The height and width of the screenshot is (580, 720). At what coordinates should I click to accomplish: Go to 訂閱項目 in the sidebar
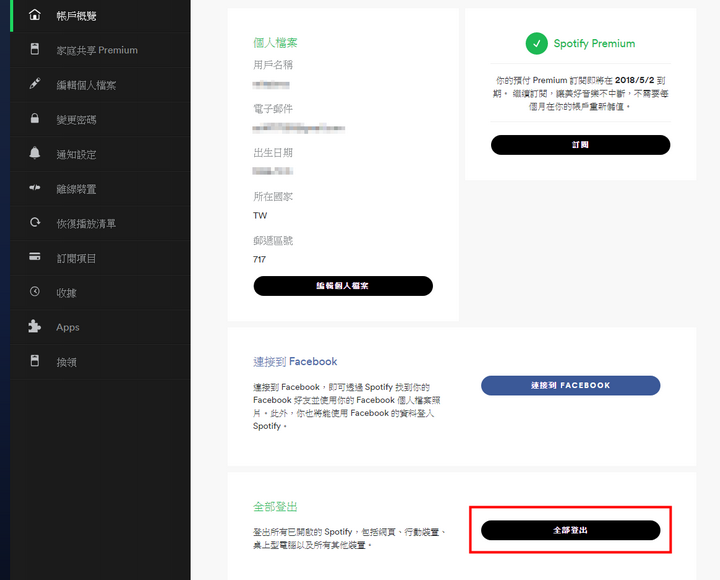pyautogui.click(x=100, y=258)
